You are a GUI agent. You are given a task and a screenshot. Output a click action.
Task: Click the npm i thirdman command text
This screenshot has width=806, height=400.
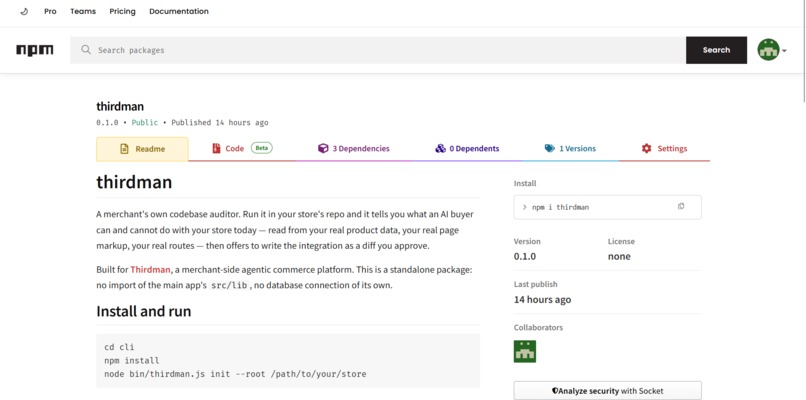click(x=560, y=207)
